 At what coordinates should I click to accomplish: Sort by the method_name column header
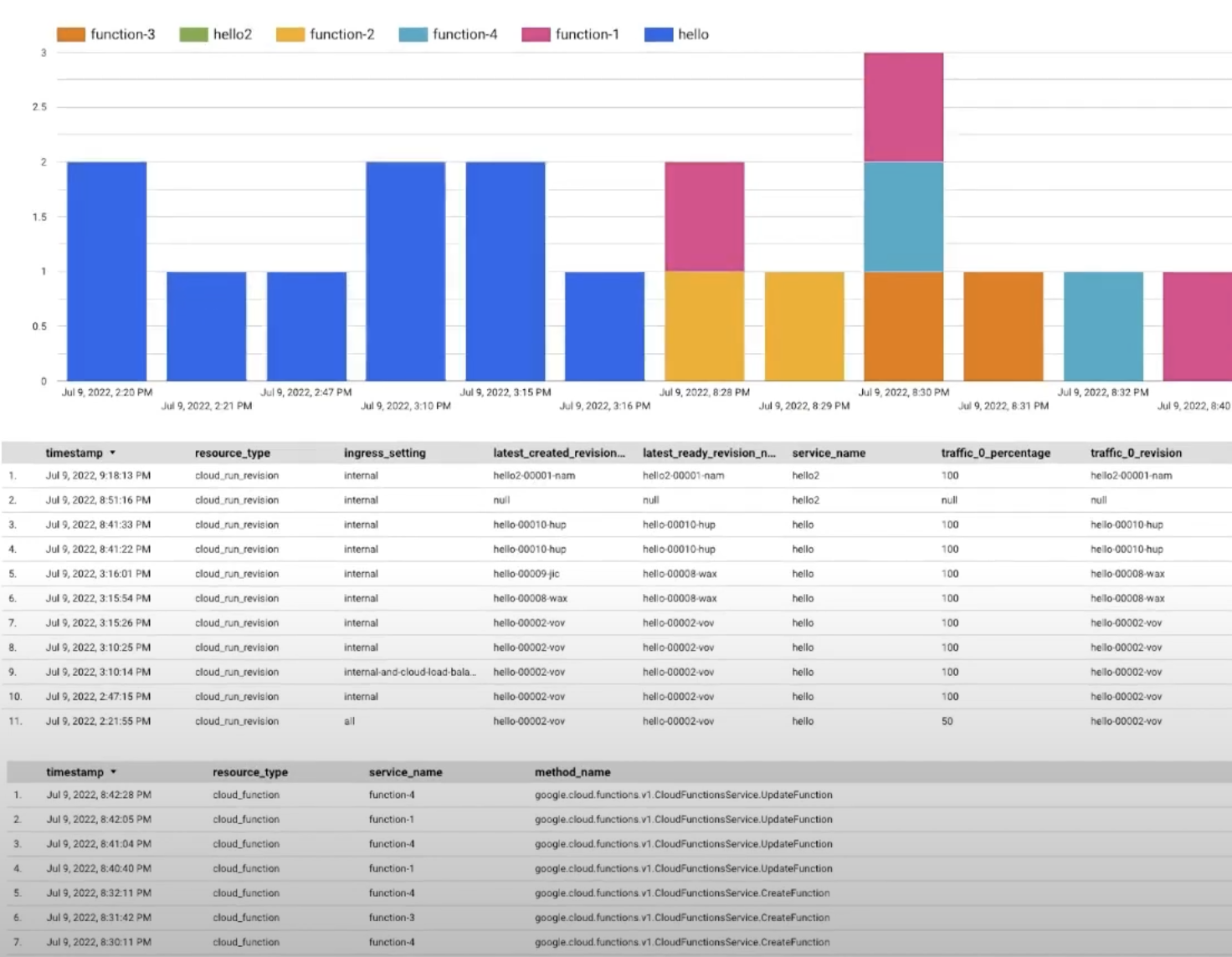[x=572, y=772]
